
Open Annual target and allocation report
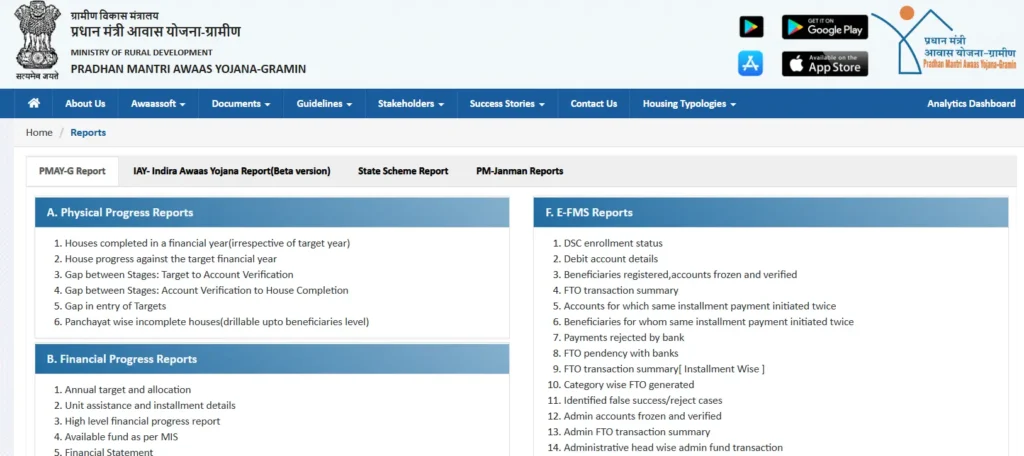[127, 389]
